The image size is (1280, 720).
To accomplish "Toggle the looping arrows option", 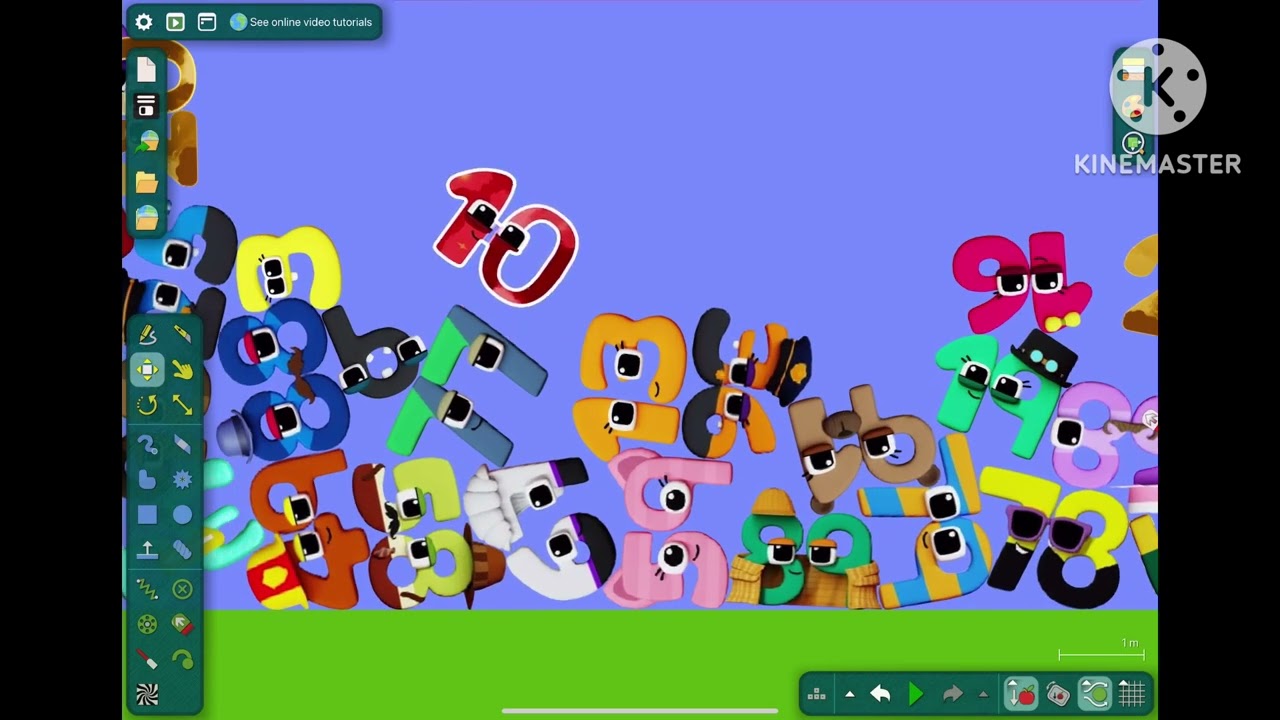I will [1095, 694].
